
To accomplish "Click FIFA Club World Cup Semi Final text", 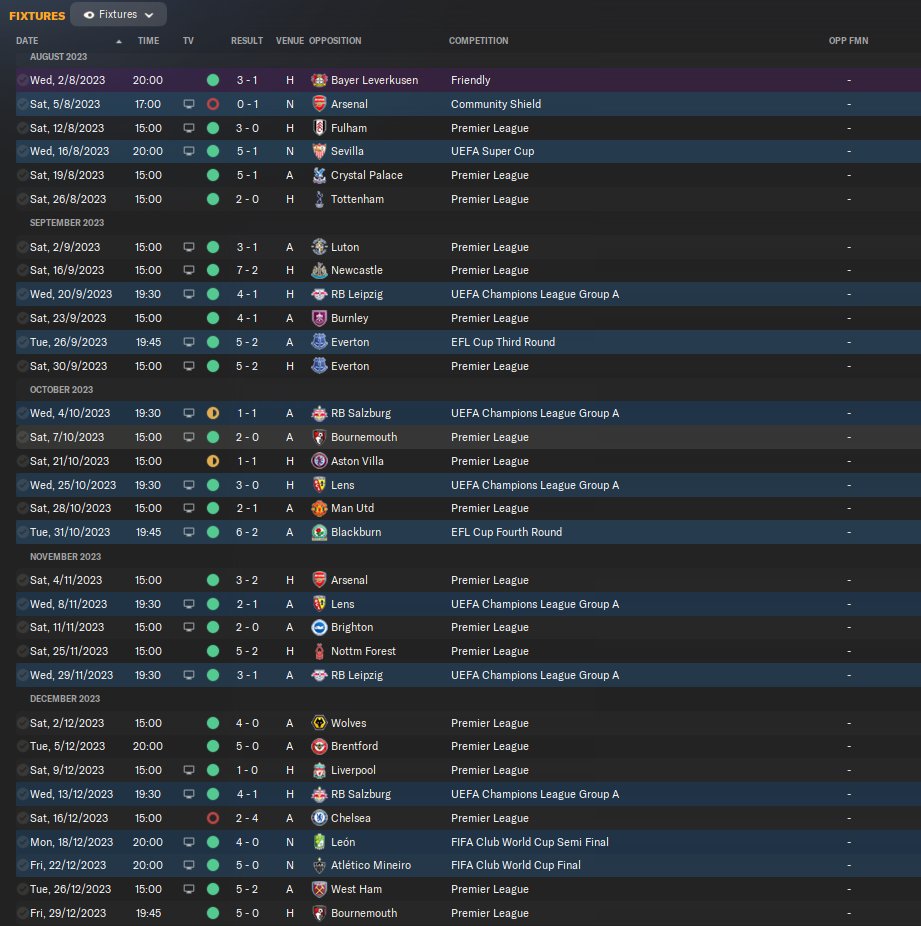I will pyautogui.click(x=530, y=843).
